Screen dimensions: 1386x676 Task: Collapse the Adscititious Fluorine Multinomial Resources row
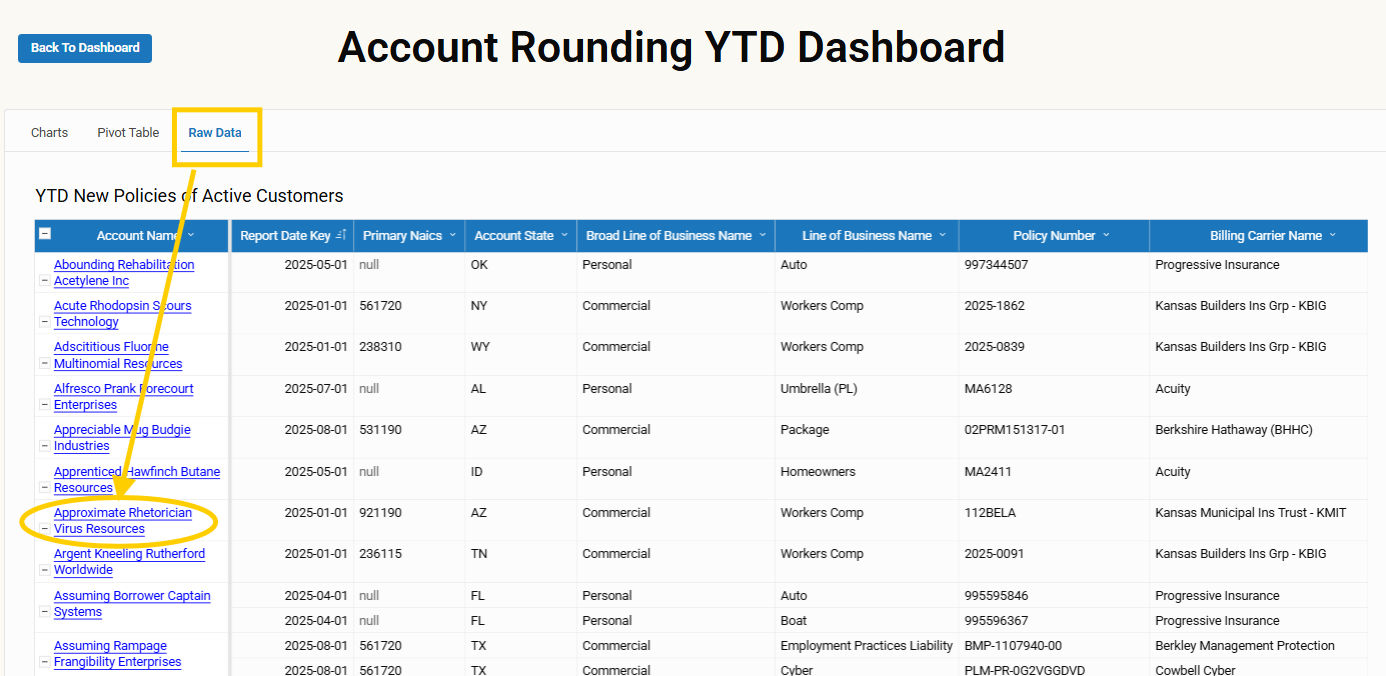click(x=44, y=364)
